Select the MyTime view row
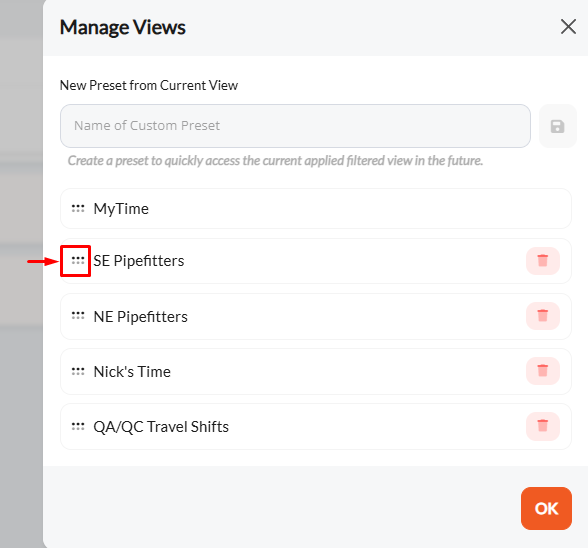588x548 pixels. (x=316, y=209)
